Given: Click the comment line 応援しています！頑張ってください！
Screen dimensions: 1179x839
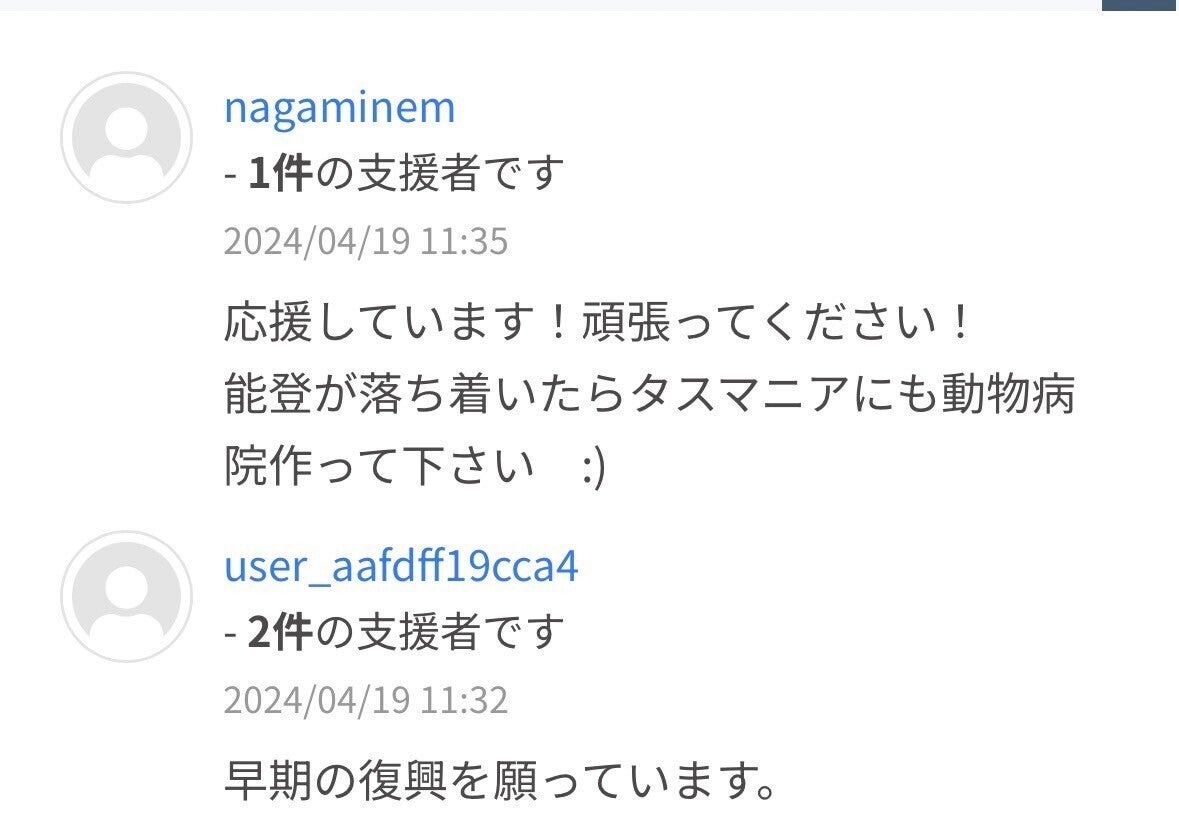Looking at the screenshot, I should pos(598,322).
